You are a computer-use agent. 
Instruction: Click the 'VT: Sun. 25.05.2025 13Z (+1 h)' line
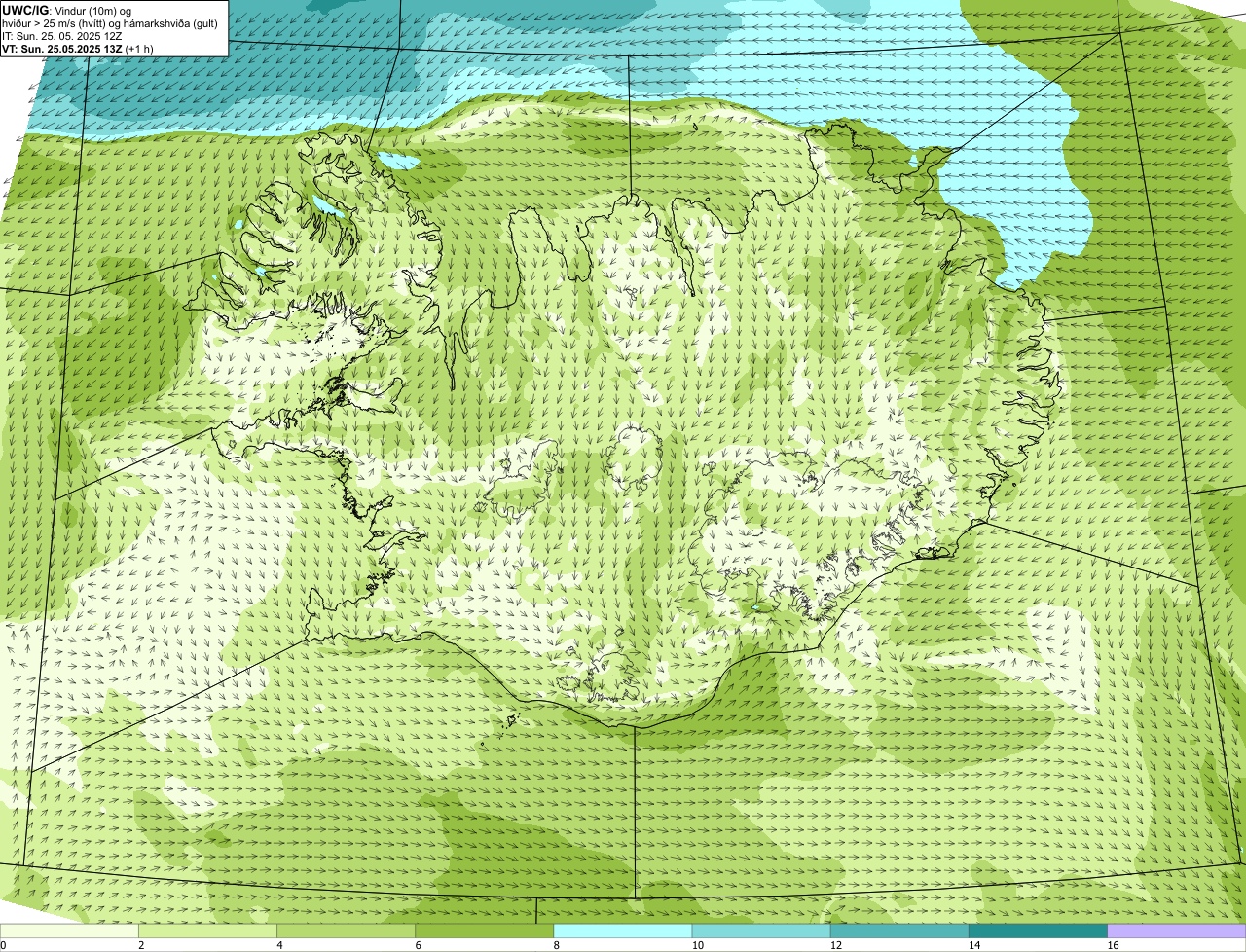click(x=77, y=48)
